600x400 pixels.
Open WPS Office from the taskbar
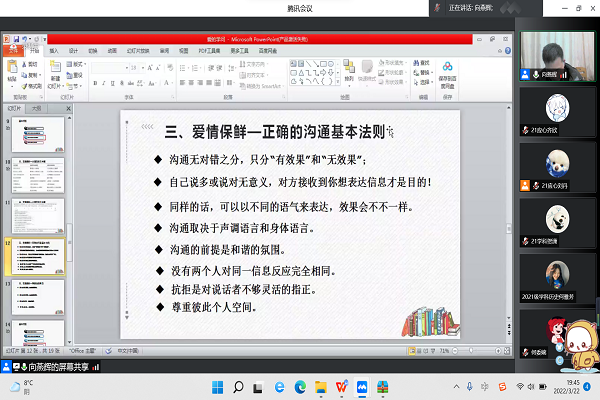(341, 386)
